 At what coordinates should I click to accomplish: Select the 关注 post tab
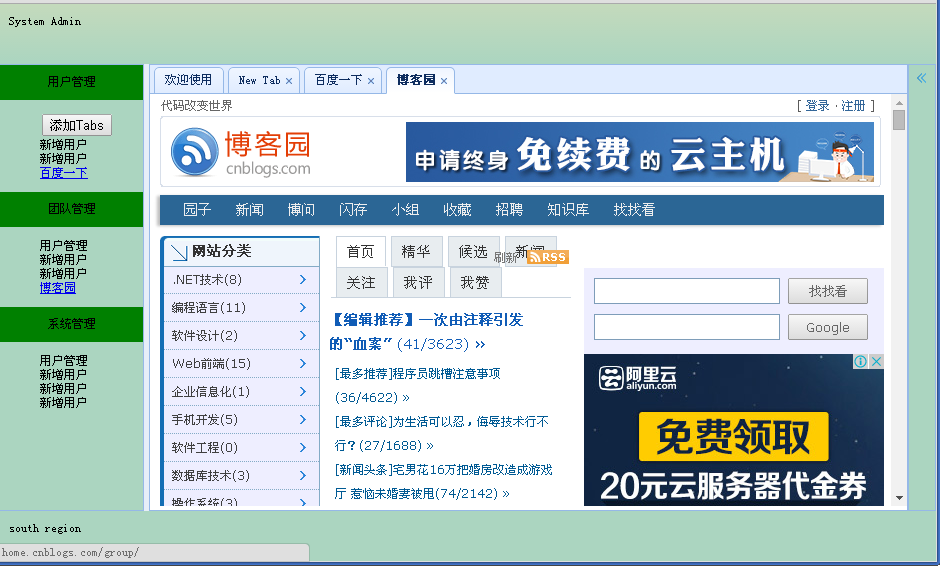360,282
